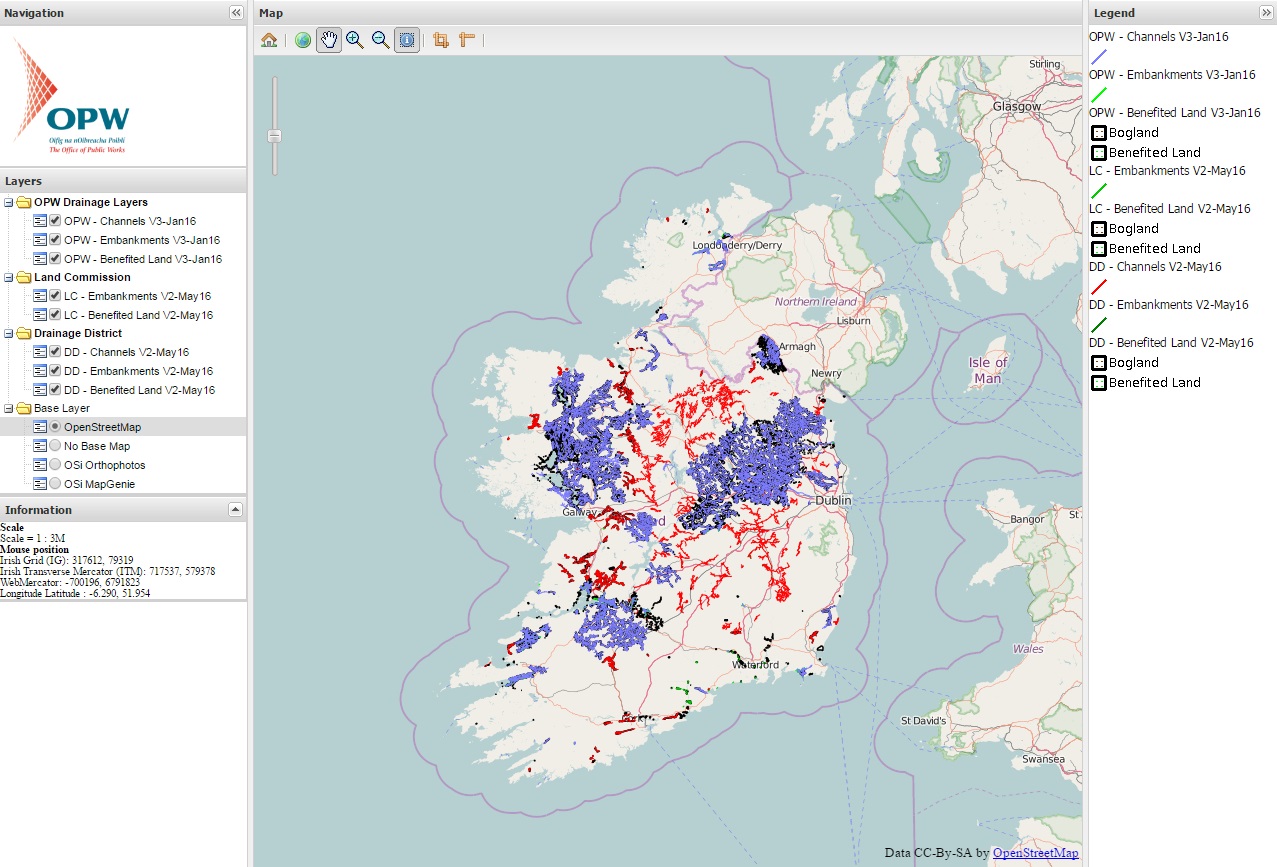Uncheck OPW - Channels V3-Jan16 layer

click(56, 221)
